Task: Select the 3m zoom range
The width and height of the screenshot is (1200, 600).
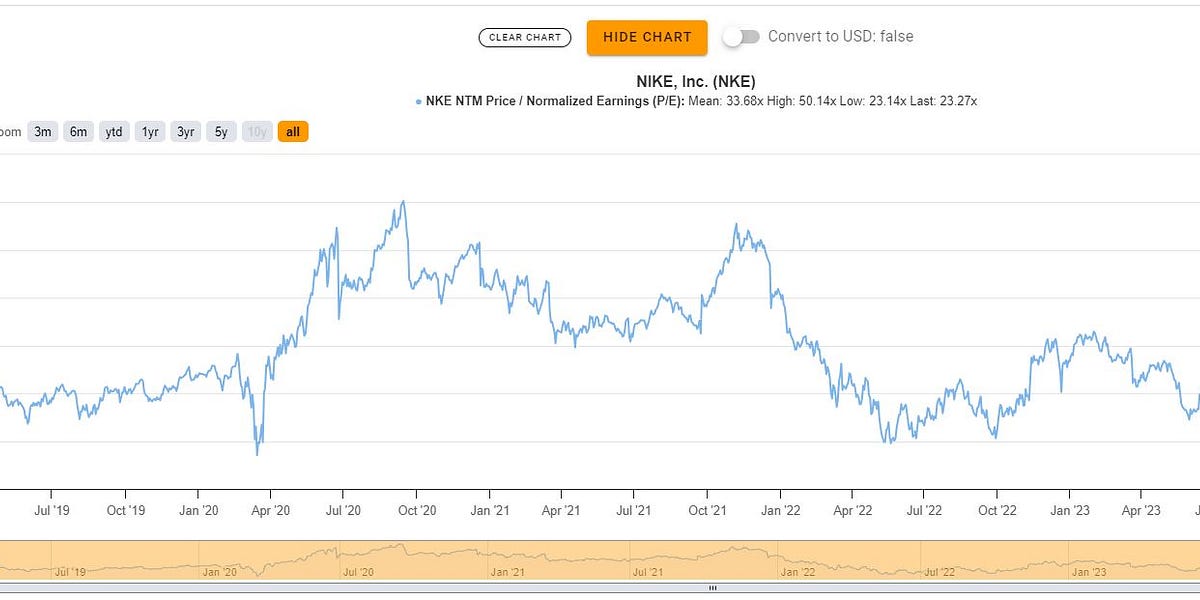Action: [42, 131]
